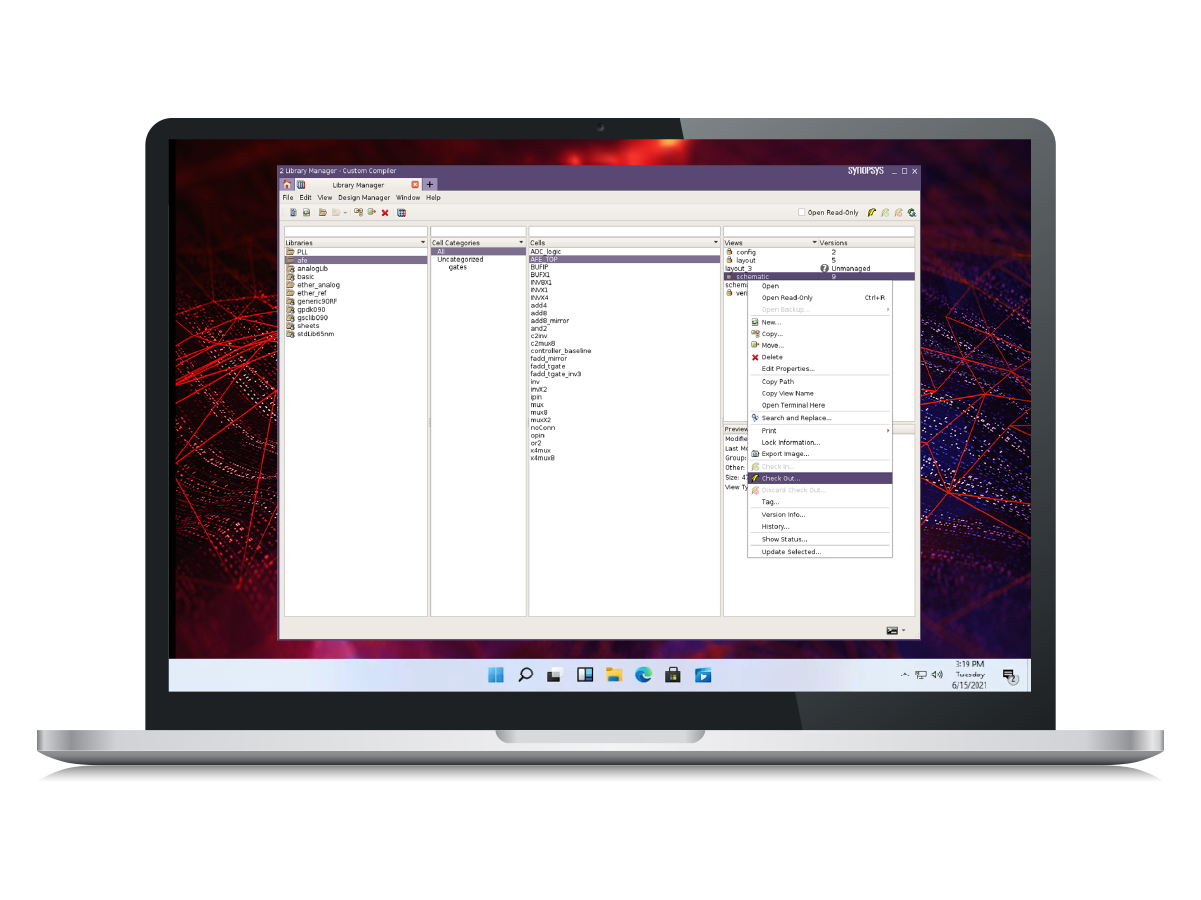1201x900 pixels.
Task: Open a library using the folder toolbar icon
Action: (323, 212)
